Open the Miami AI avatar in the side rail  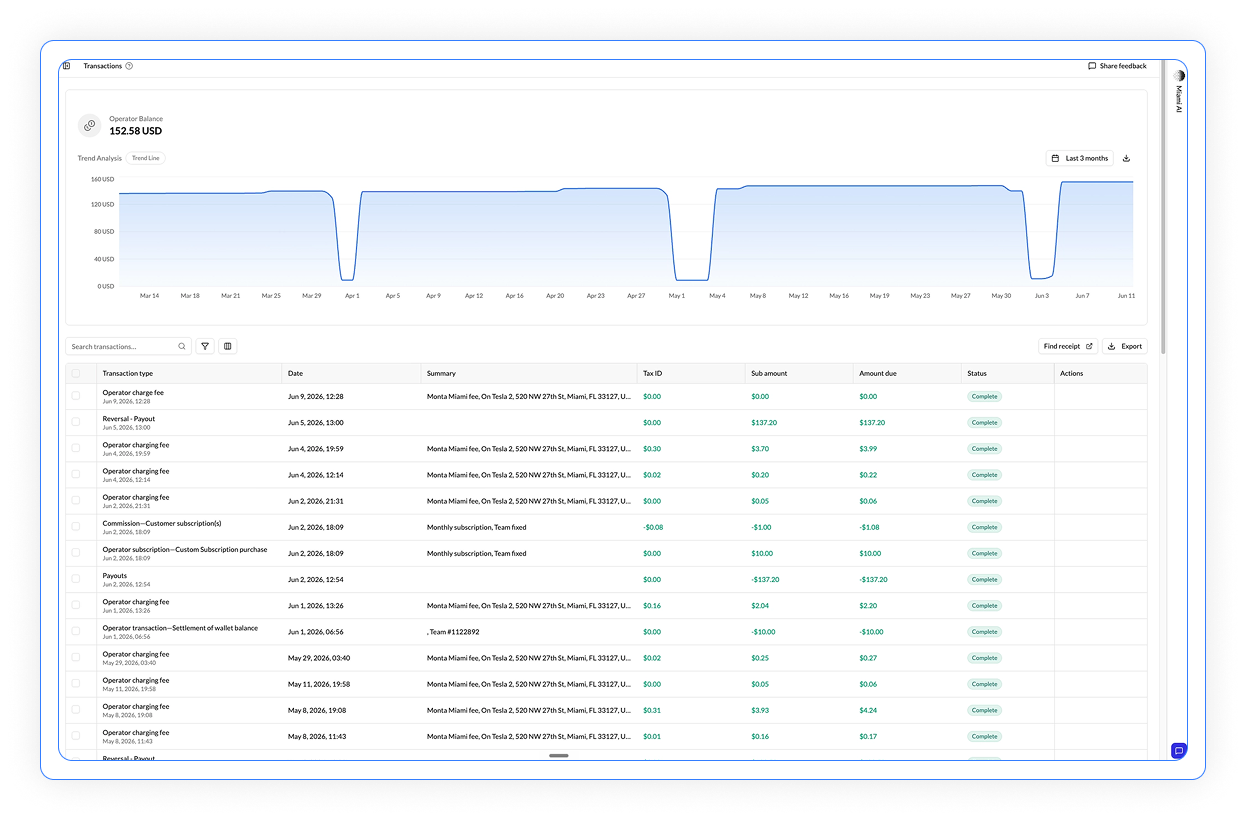pos(1179,76)
